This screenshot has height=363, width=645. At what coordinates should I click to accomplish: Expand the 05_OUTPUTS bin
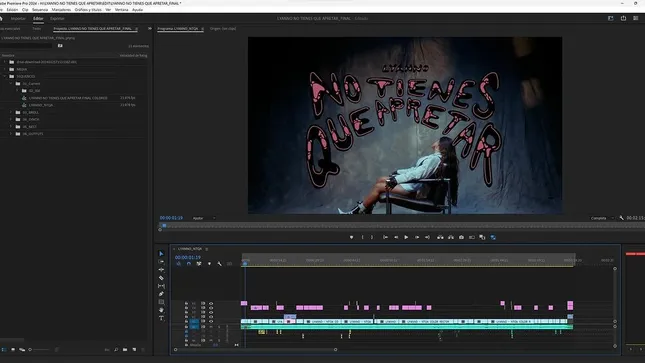click(x=11, y=134)
